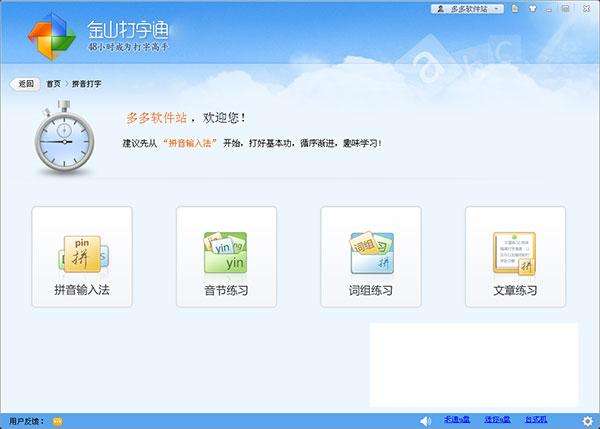The image size is (600, 429).
Task: Click the 欢迎您 greeting text
Action: (224, 118)
